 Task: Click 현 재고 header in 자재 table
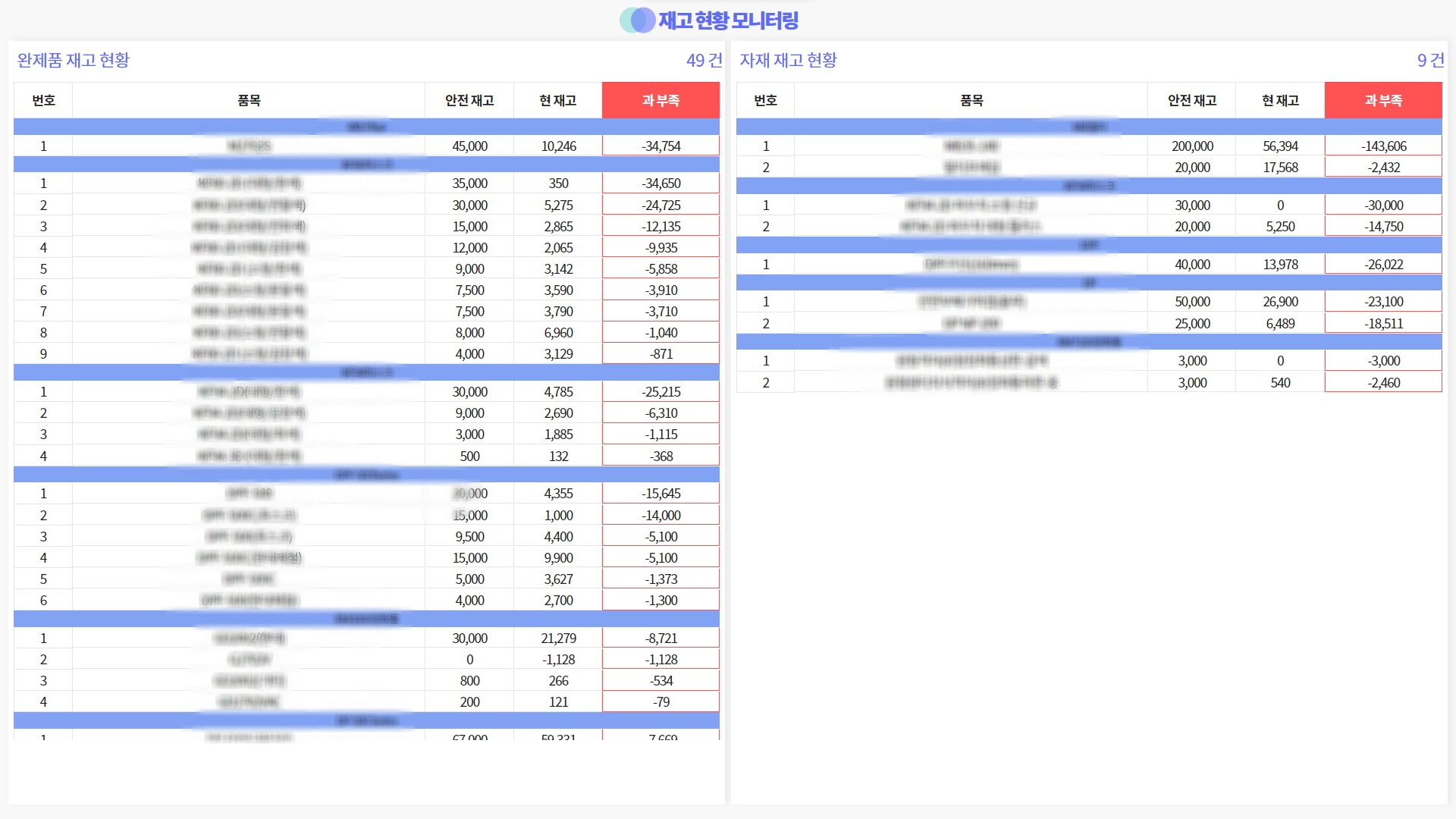[1280, 100]
